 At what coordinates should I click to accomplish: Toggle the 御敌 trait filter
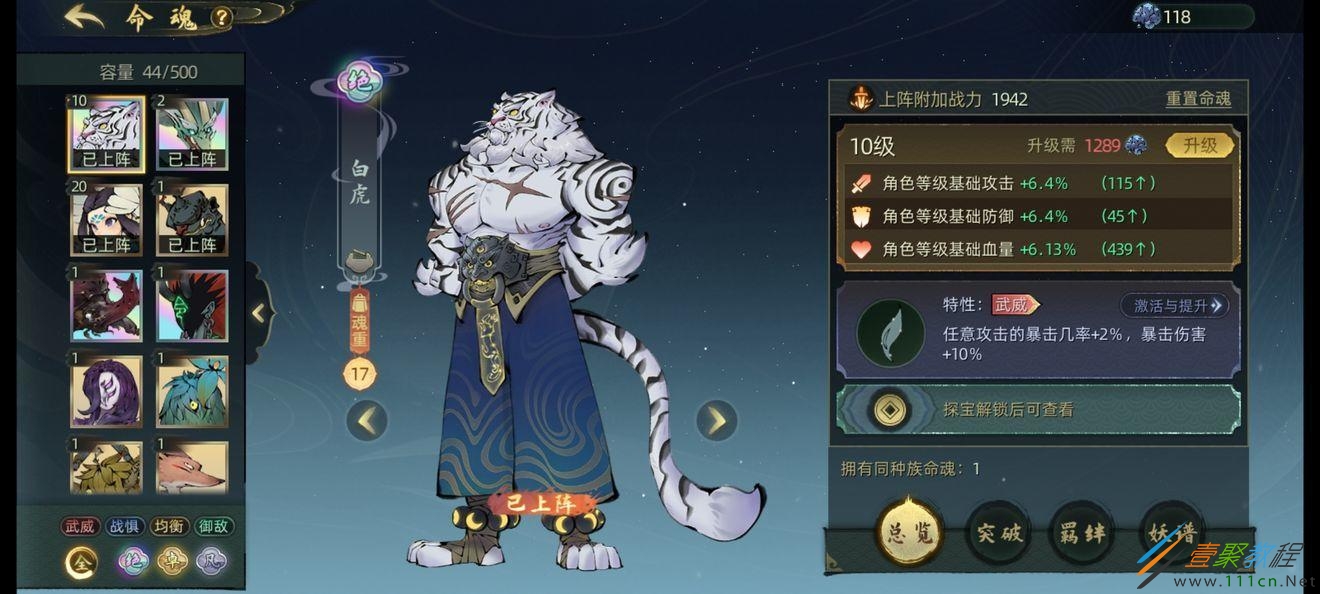(x=214, y=526)
